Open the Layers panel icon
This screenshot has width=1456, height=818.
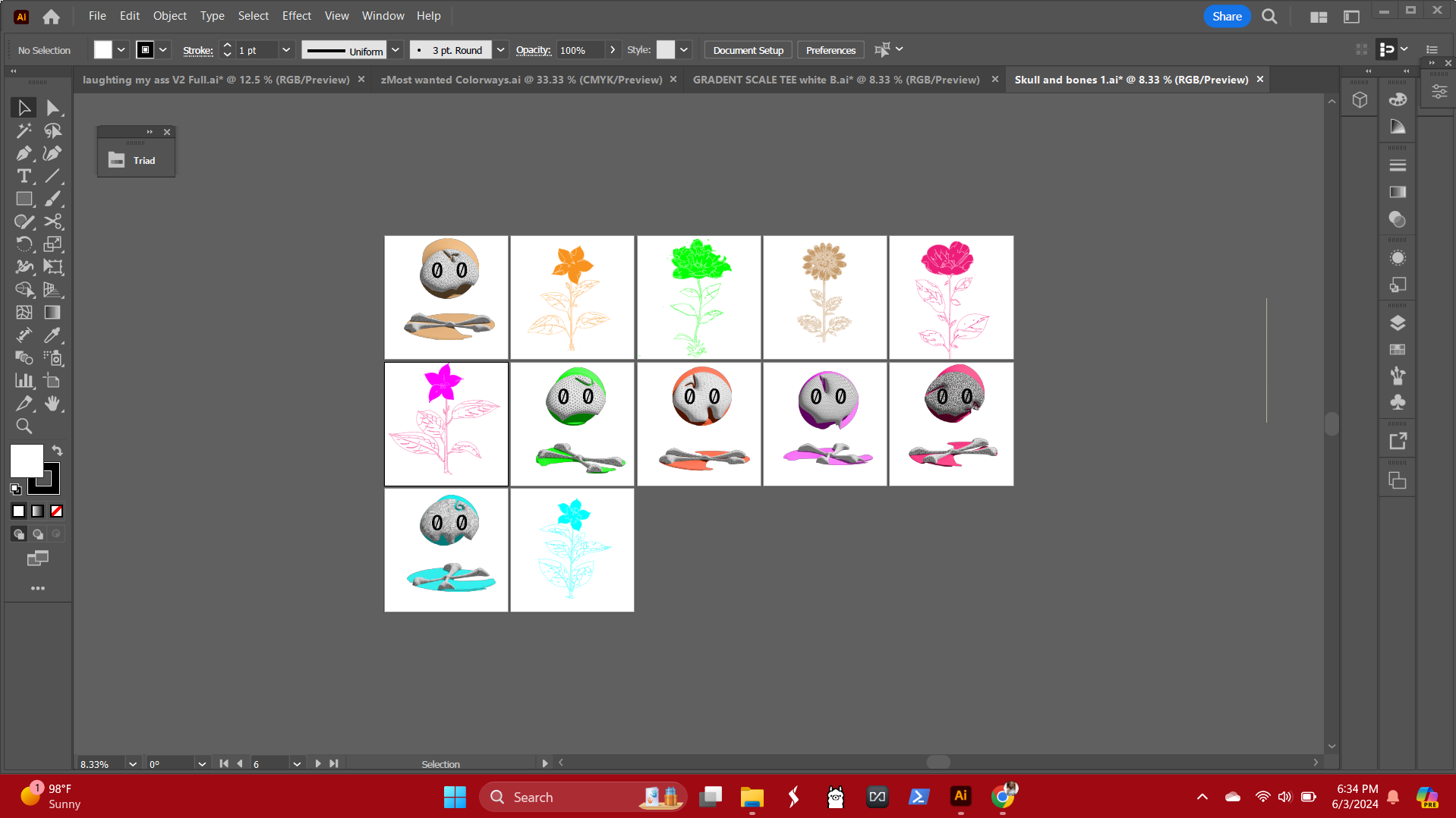[1398, 323]
